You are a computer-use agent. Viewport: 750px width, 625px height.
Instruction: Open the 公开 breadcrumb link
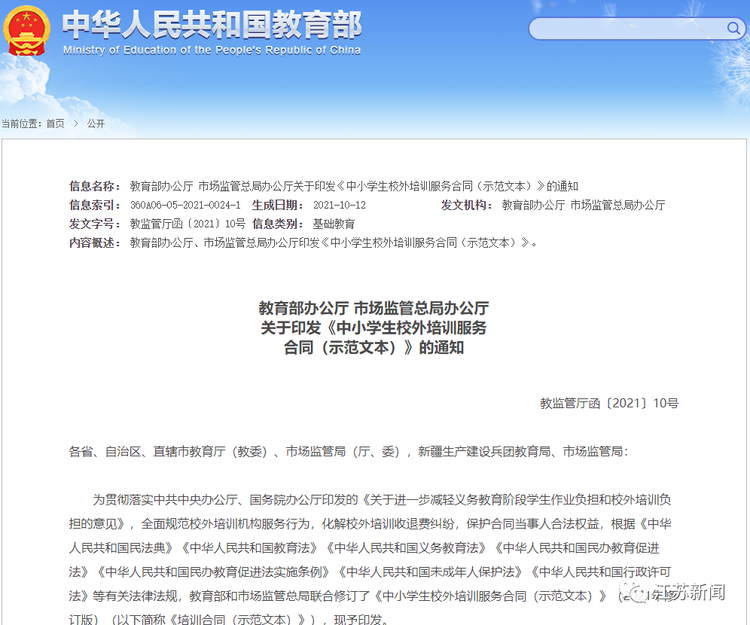96,124
